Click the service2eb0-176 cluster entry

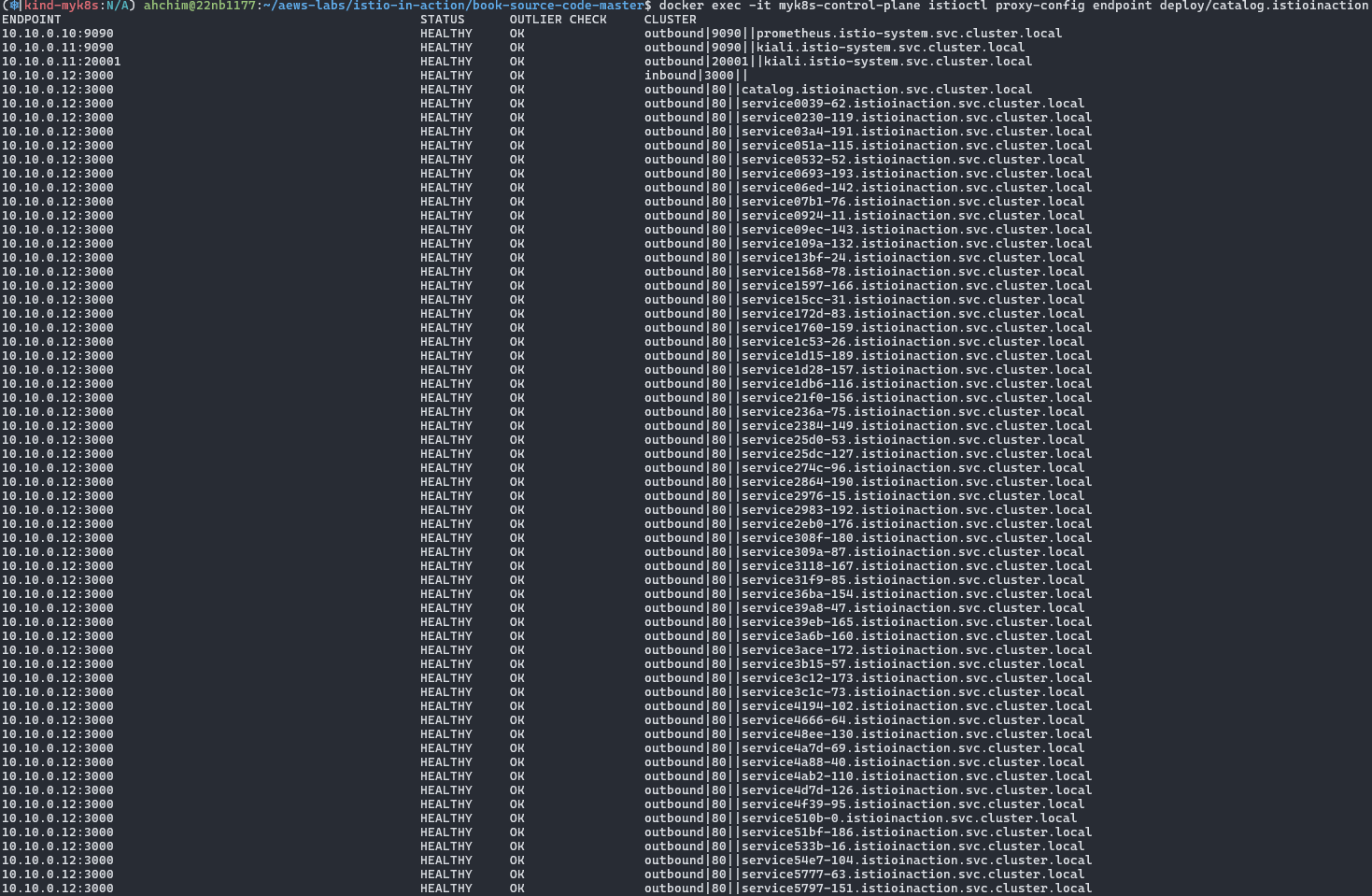tap(868, 524)
